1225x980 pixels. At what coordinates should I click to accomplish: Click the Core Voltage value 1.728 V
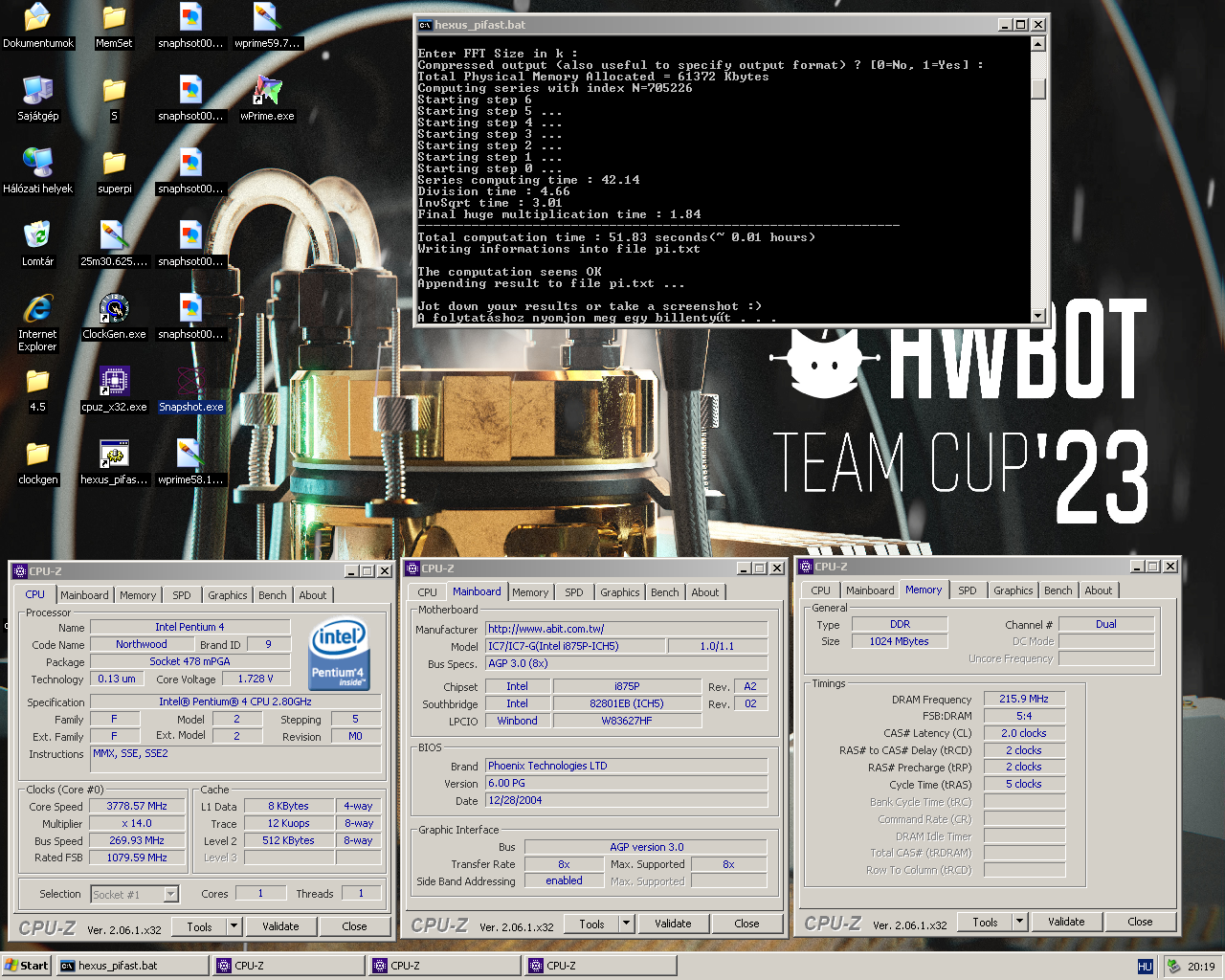click(256, 679)
